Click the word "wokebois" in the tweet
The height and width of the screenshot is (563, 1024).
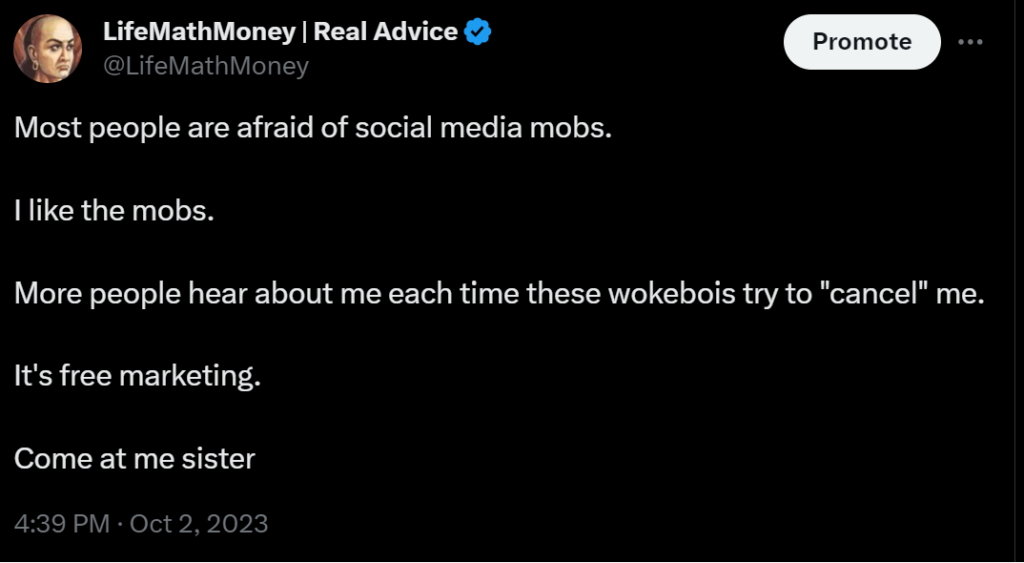685,295
